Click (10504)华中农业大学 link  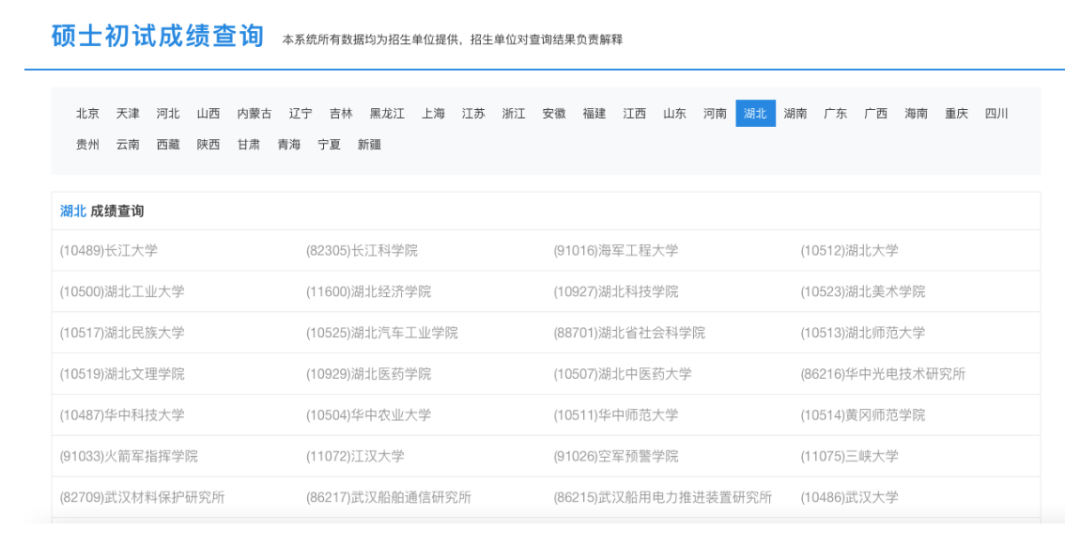[x=368, y=415]
